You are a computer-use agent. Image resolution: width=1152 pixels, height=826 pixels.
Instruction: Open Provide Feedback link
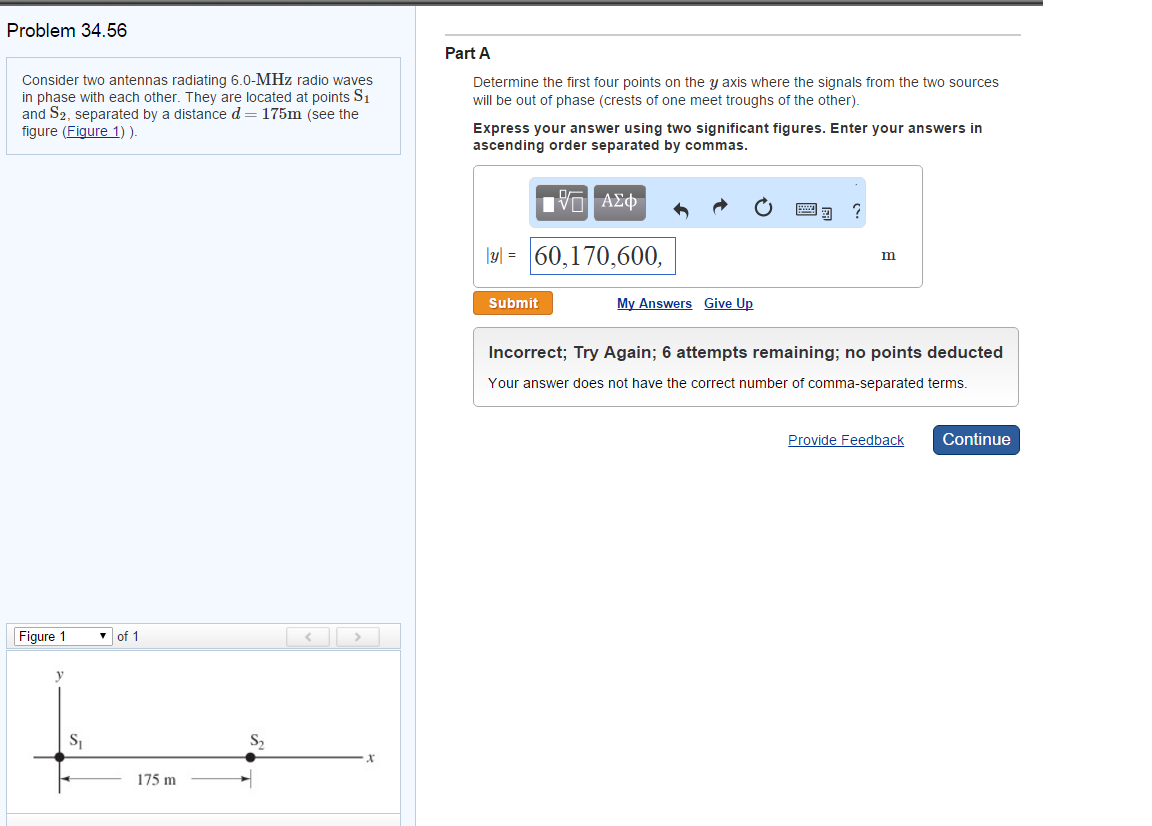click(846, 440)
